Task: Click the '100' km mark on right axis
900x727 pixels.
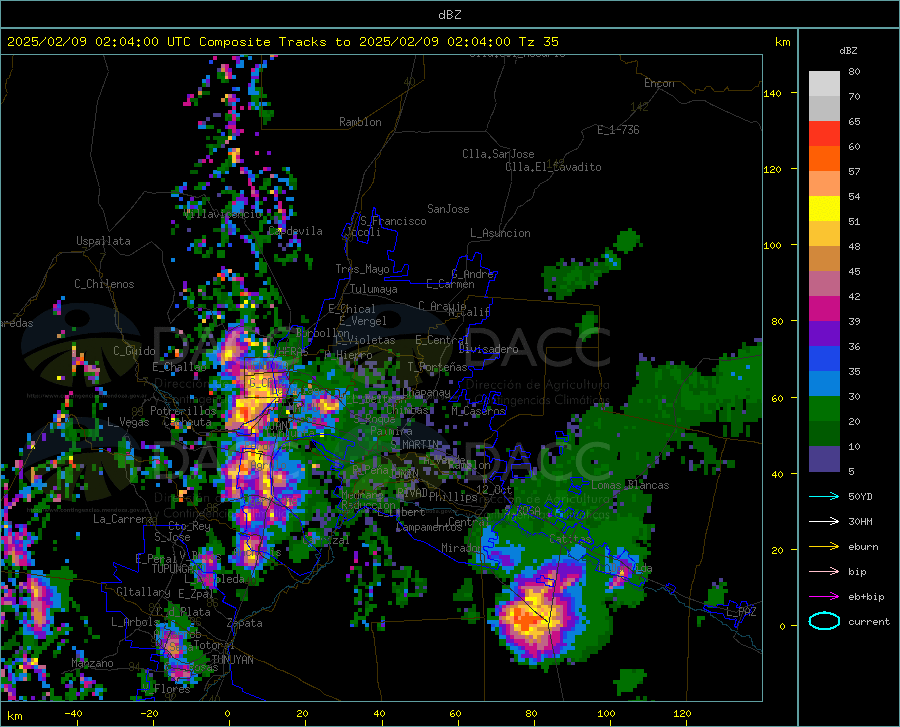Action: tap(772, 245)
